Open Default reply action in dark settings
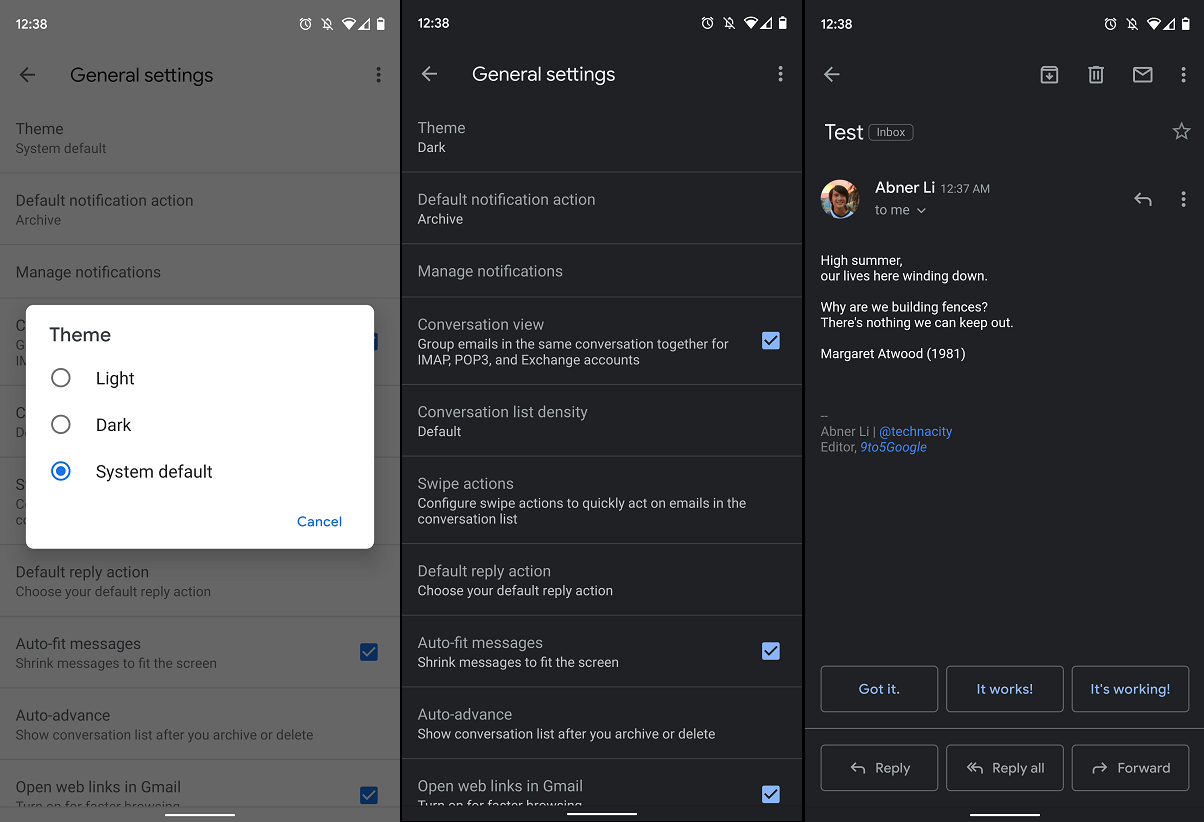 [602, 580]
